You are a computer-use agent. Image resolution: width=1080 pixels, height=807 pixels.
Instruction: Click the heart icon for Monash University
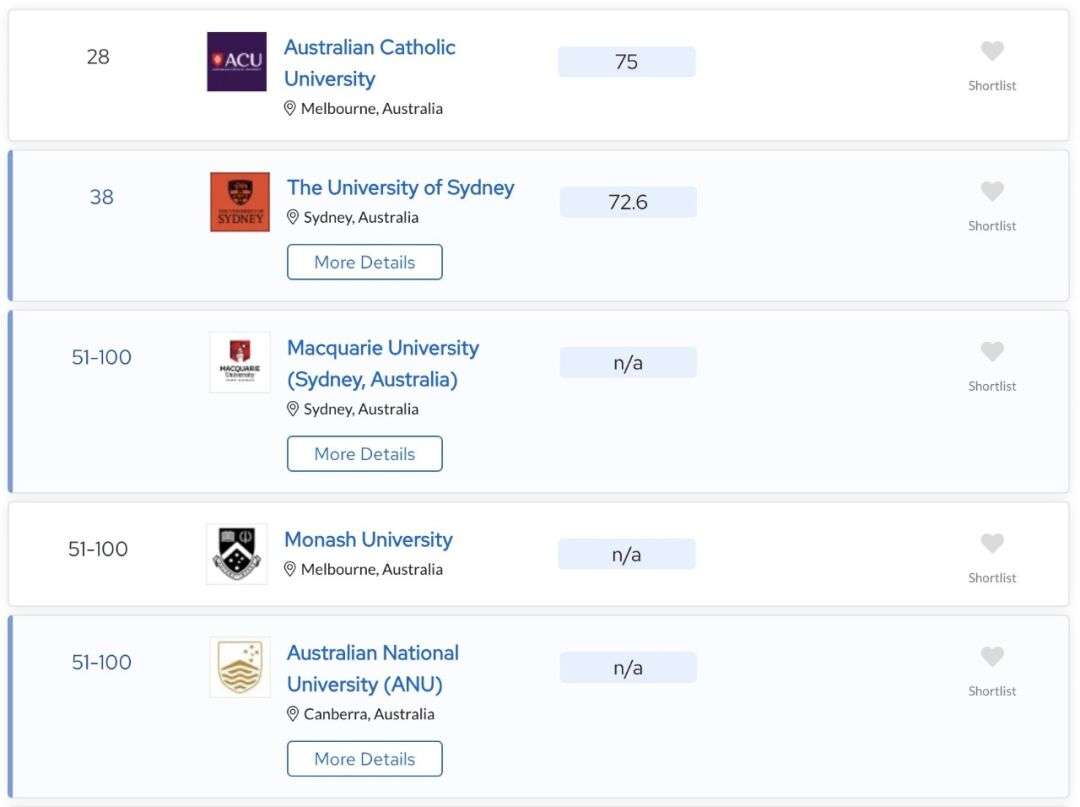click(x=992, y=543)
